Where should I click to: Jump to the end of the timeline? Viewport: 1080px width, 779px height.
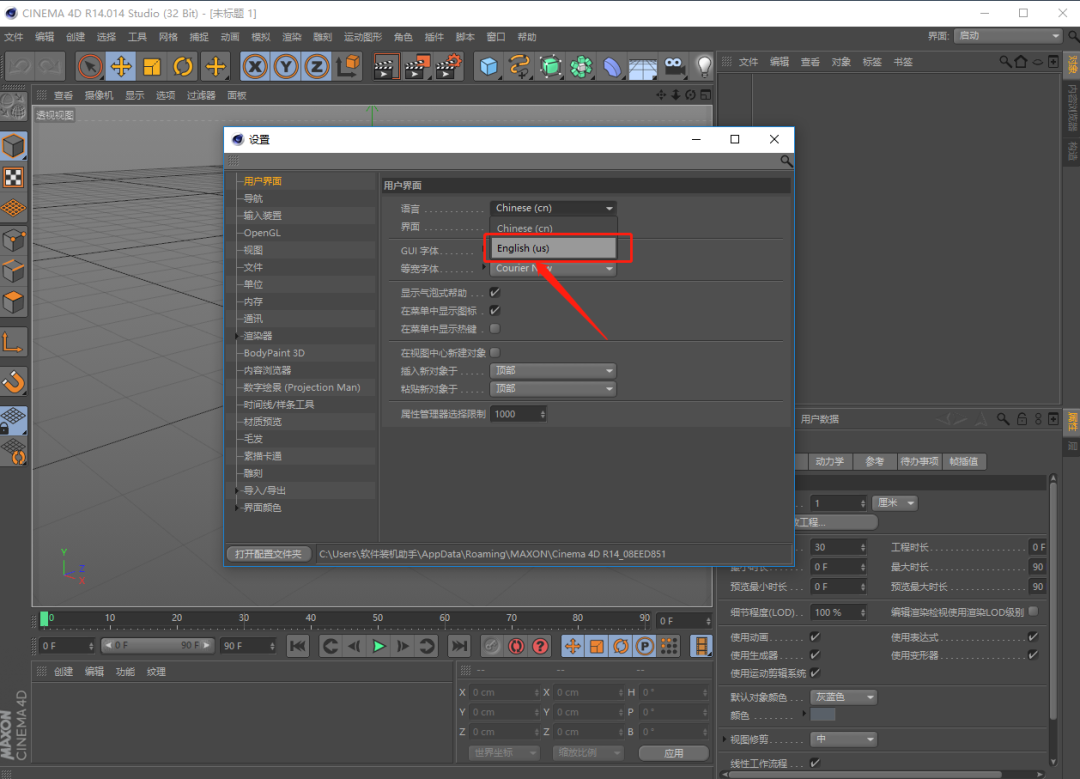click(458, 646)
